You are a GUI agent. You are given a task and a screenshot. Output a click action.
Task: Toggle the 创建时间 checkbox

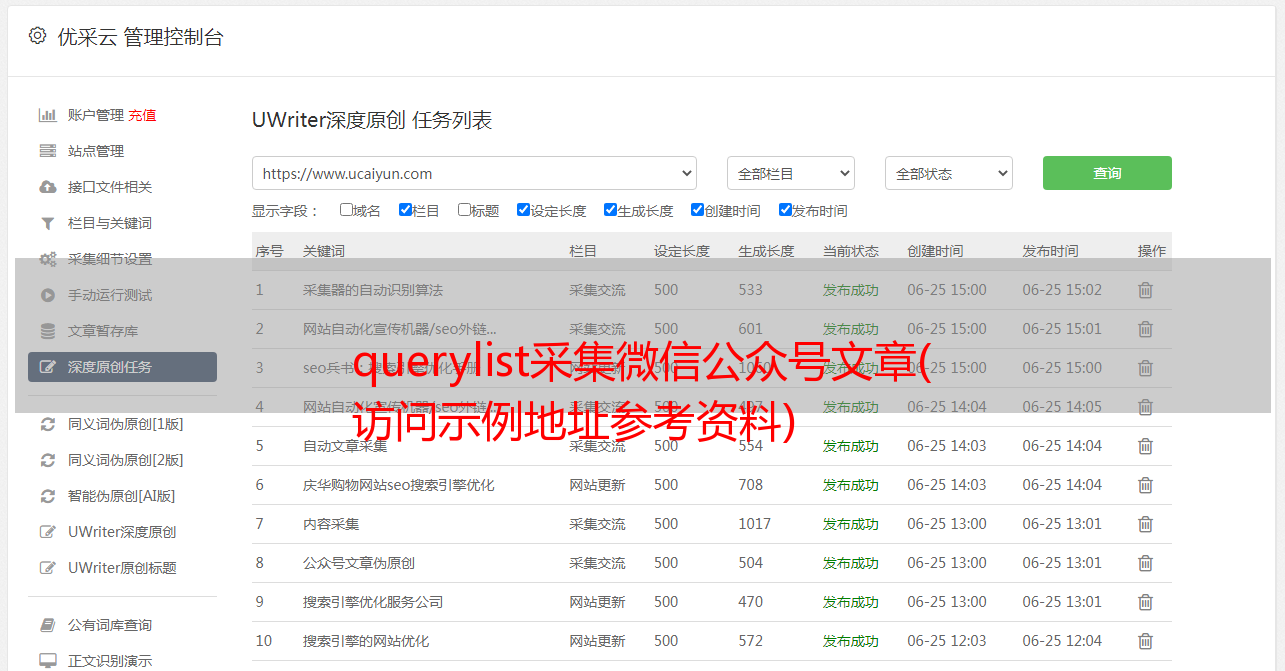(x=697, y=210)
